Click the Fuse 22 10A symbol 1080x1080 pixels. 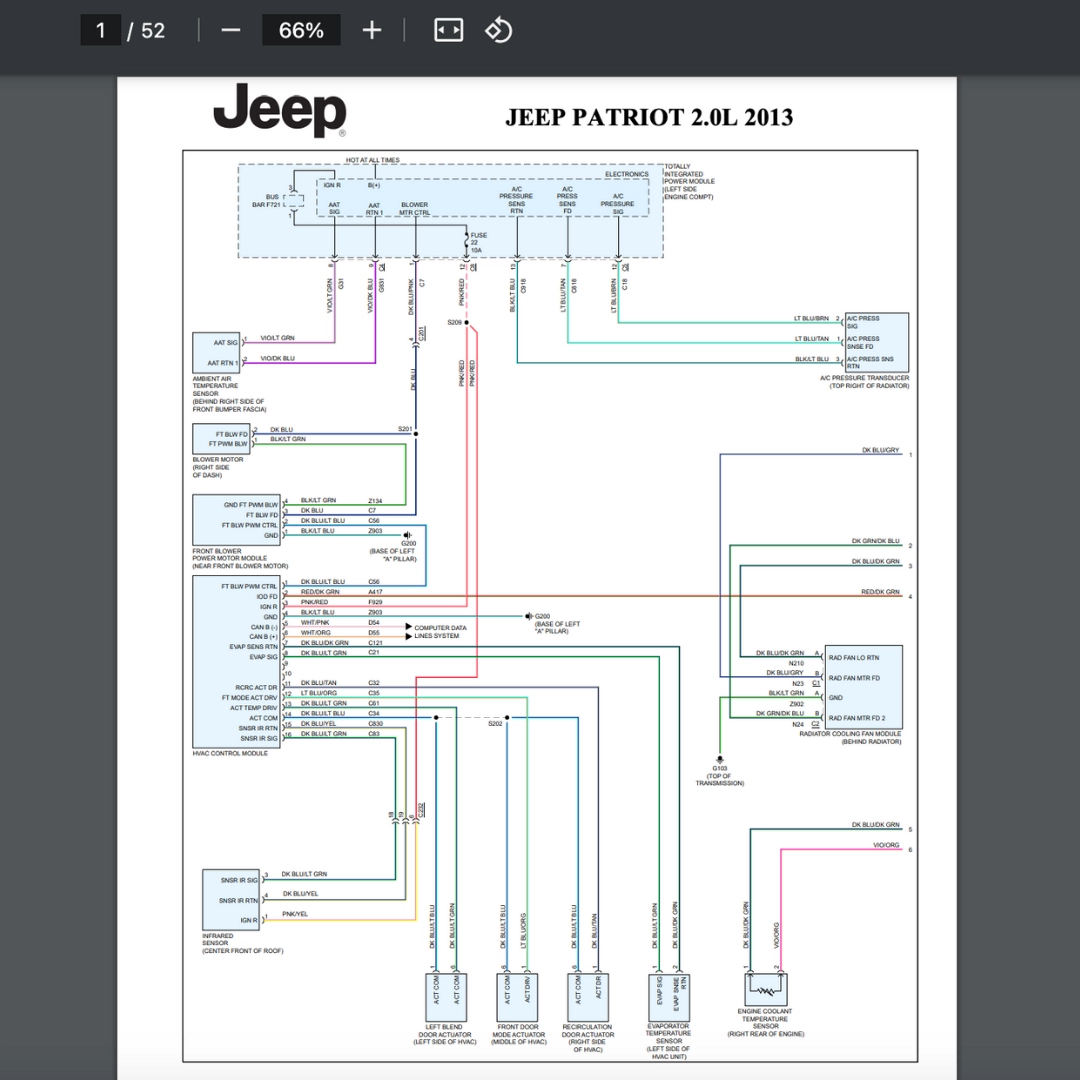click(467, 242)
